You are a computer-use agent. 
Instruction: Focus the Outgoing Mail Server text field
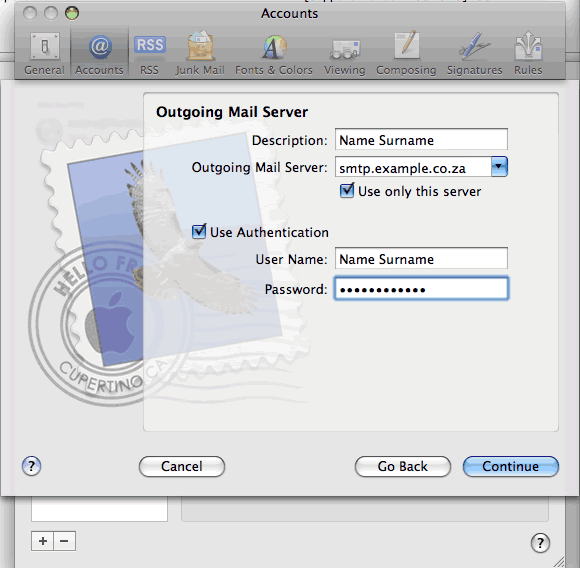click(x=413, y=167)
